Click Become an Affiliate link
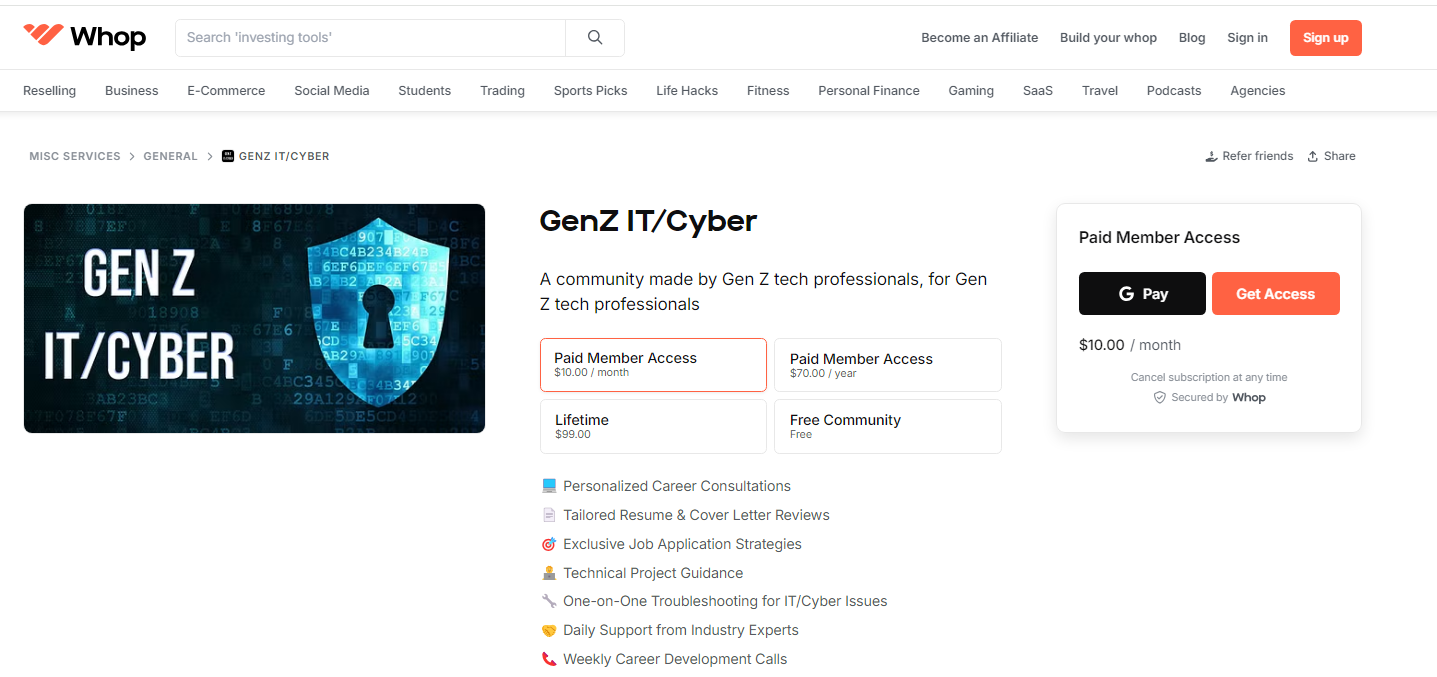Screen dimensions: 1437x677 click(980, 38)
